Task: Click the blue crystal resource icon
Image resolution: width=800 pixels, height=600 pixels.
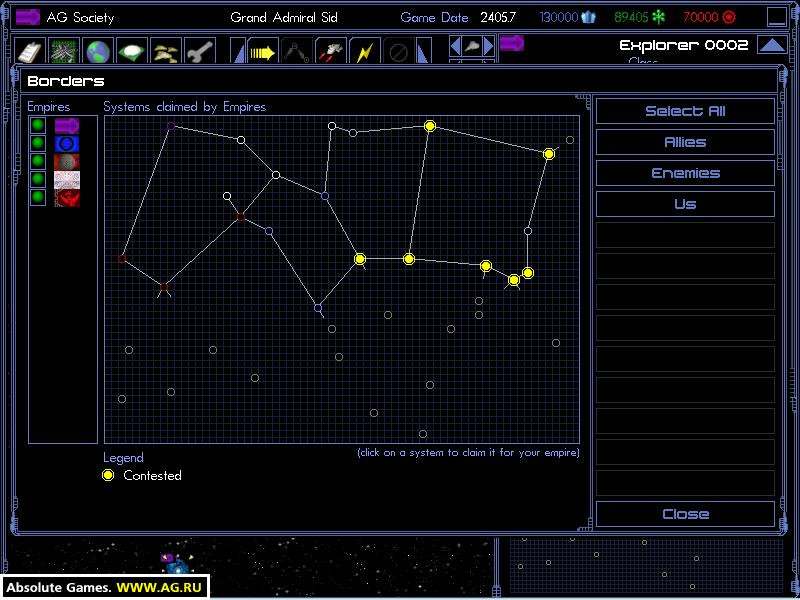Action: (x=589, y=17)
